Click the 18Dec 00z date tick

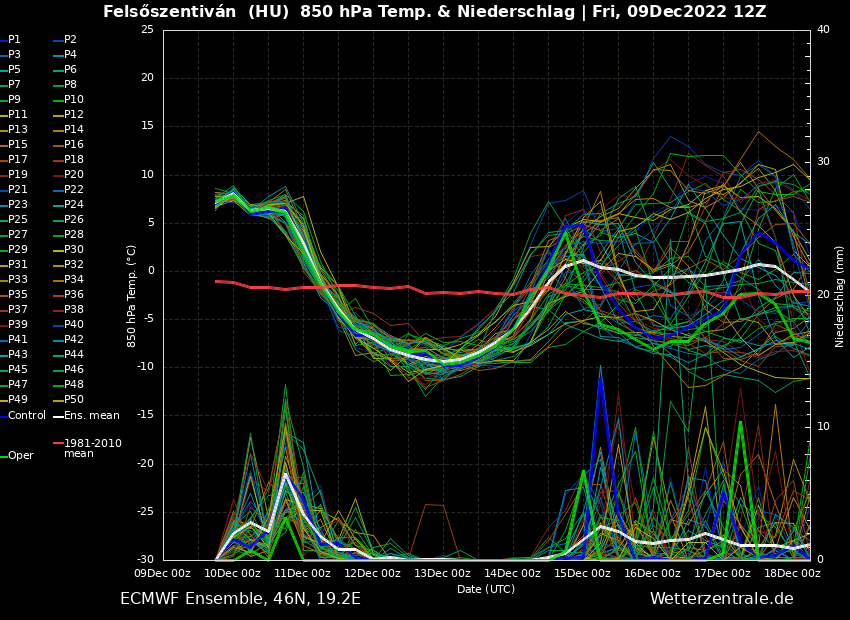[792, 573]
